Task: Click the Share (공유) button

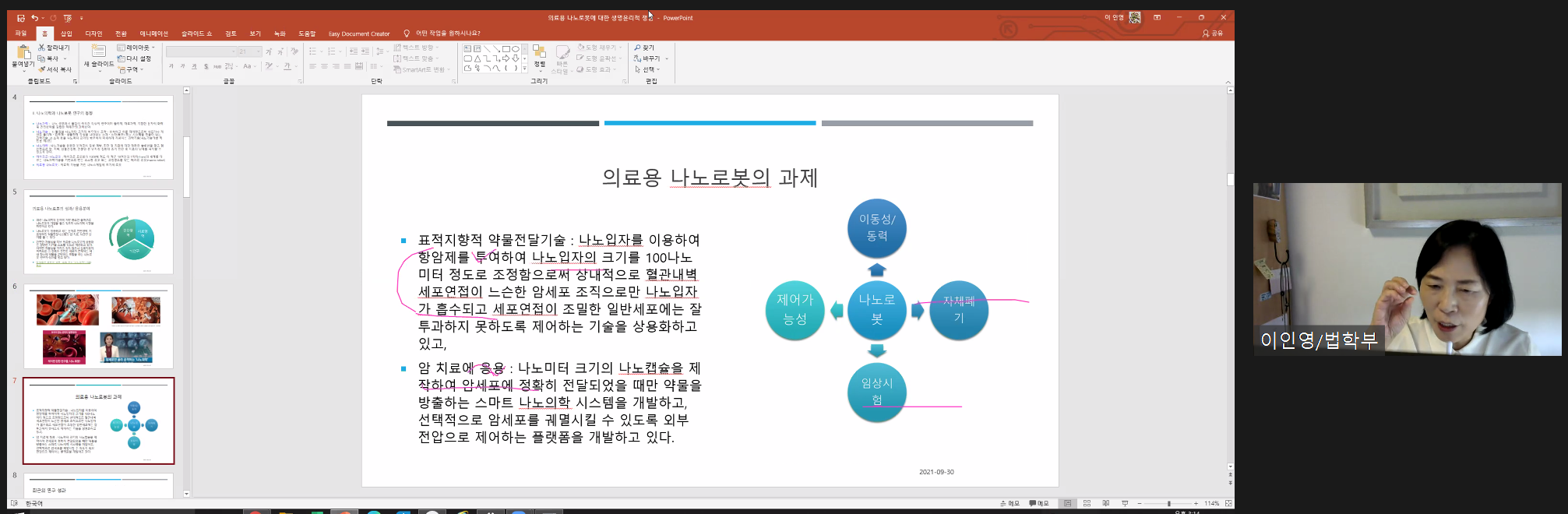Action: (1213, 33)
